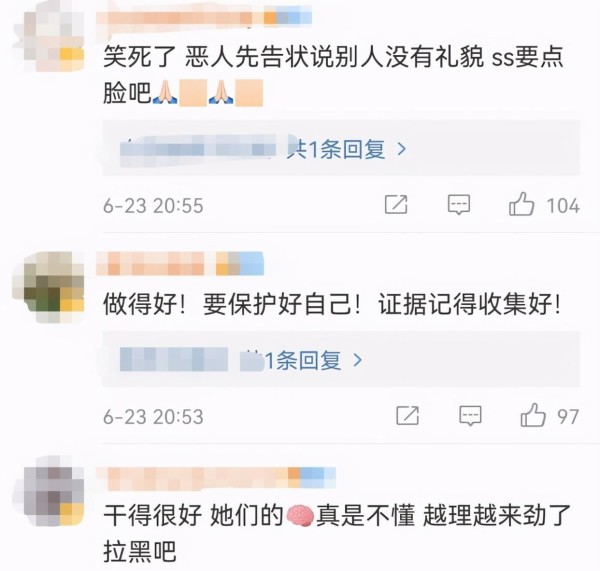Select the comment text 做得好！要保护好自己
Screen dimensions: 600x571
pos(231,305)
